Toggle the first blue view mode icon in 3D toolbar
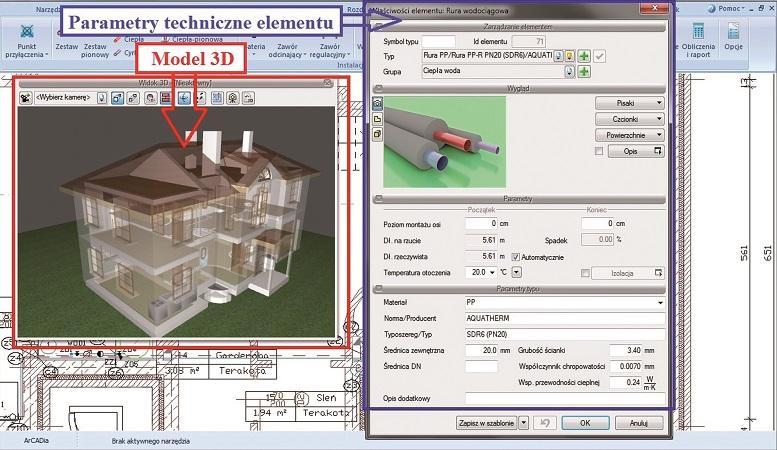The height and width of the screenshot is (450, 777). tap(117, 98)
